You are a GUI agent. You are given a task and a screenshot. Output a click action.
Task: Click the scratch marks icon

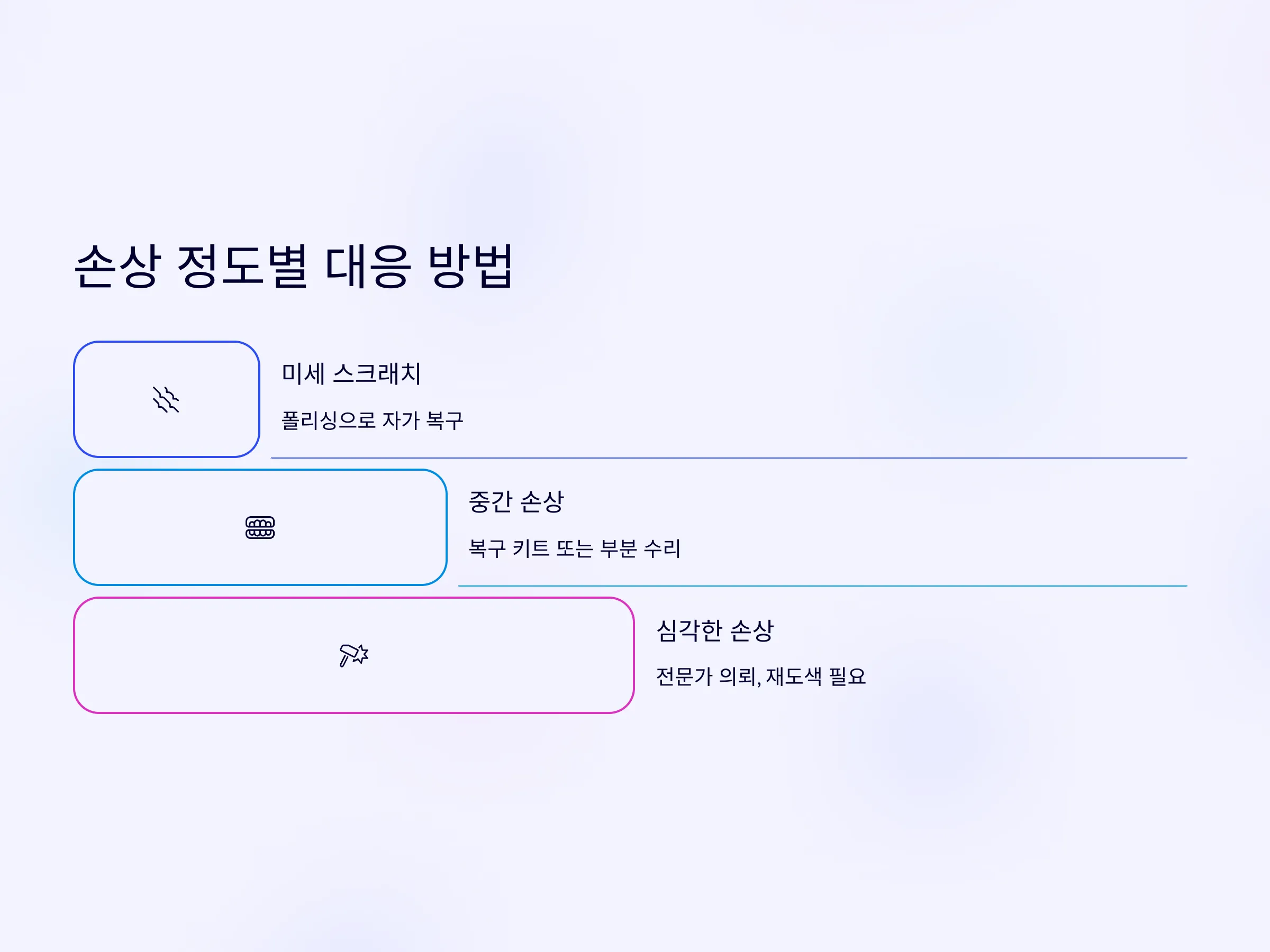pos(166,399)
